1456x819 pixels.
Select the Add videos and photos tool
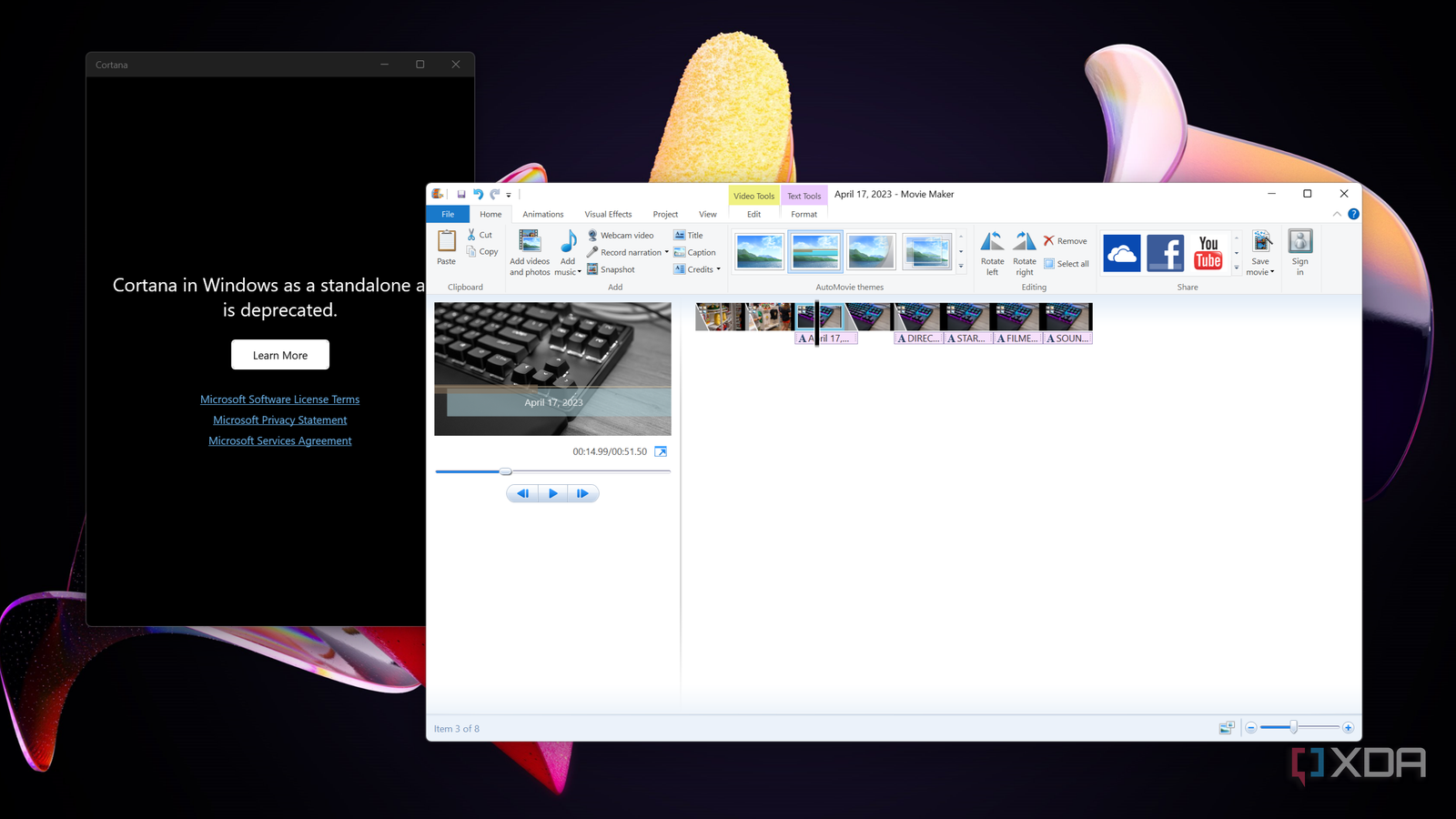pyautogui.click(x=529, y=252)
